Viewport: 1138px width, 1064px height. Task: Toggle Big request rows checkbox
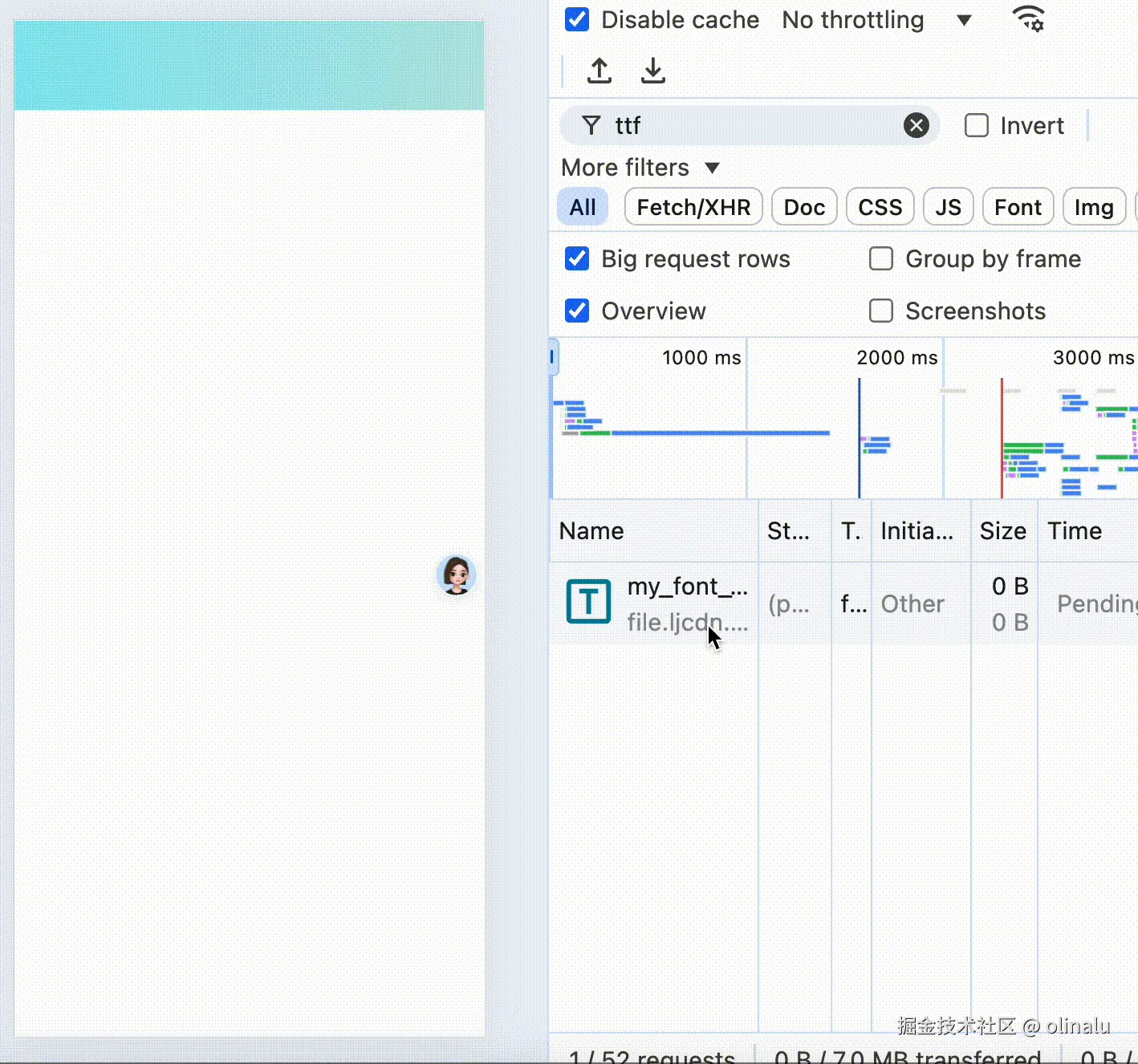(x=577, y=258)
